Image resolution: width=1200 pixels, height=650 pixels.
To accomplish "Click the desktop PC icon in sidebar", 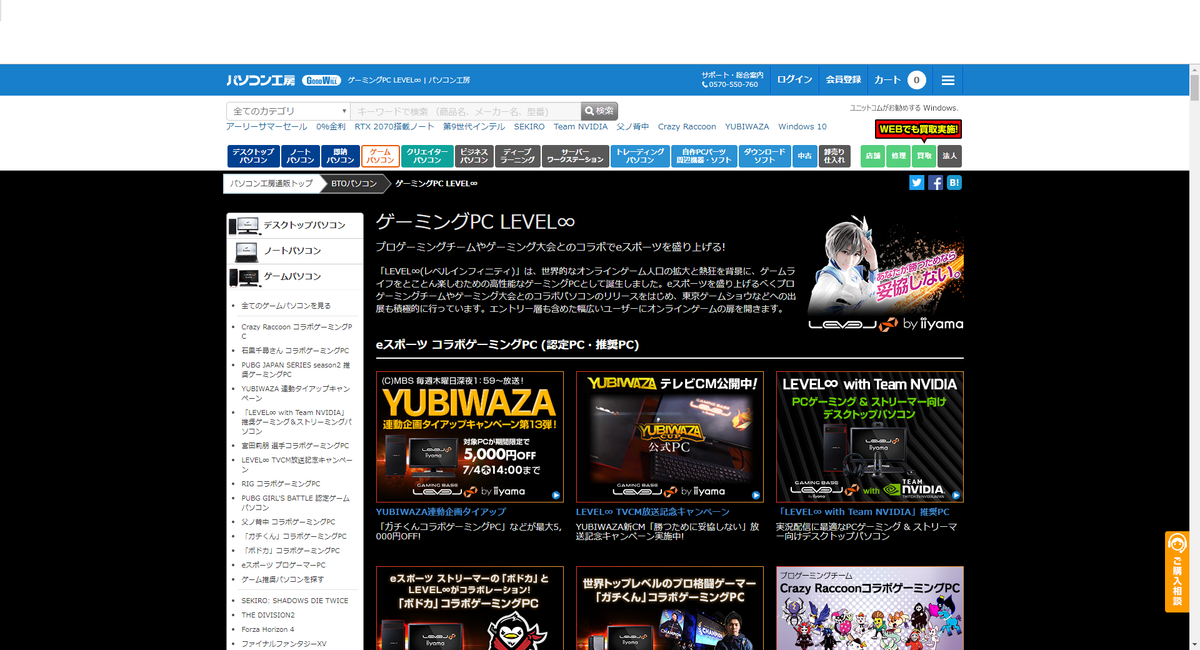I will pos(244,226).
